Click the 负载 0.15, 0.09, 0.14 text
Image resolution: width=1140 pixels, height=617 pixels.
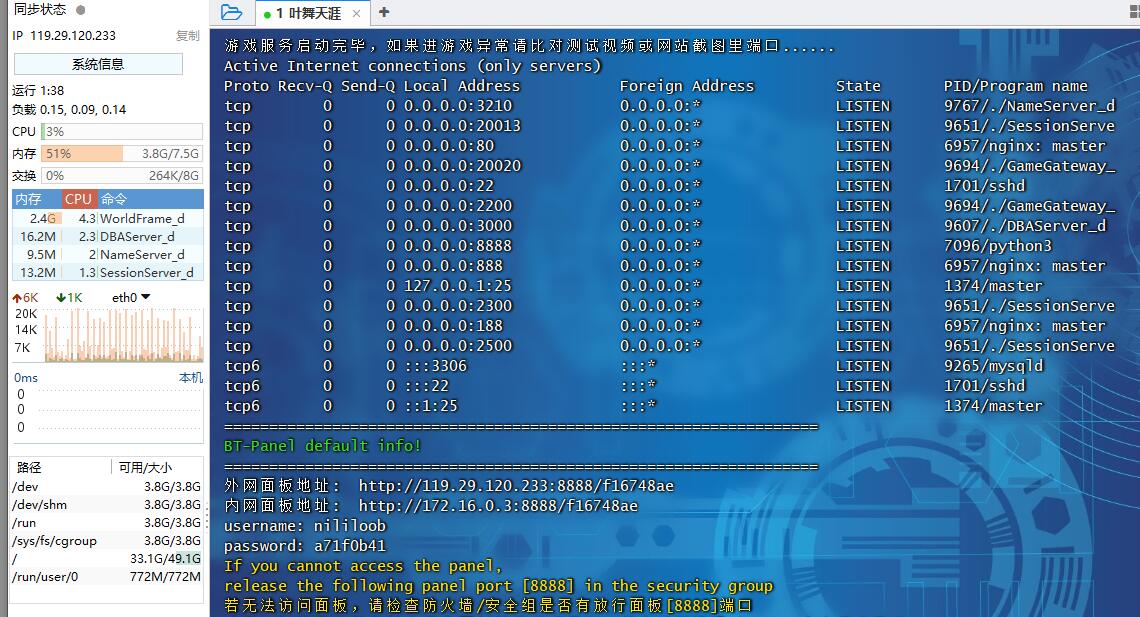pyautogui.click(x=69, y=110)
